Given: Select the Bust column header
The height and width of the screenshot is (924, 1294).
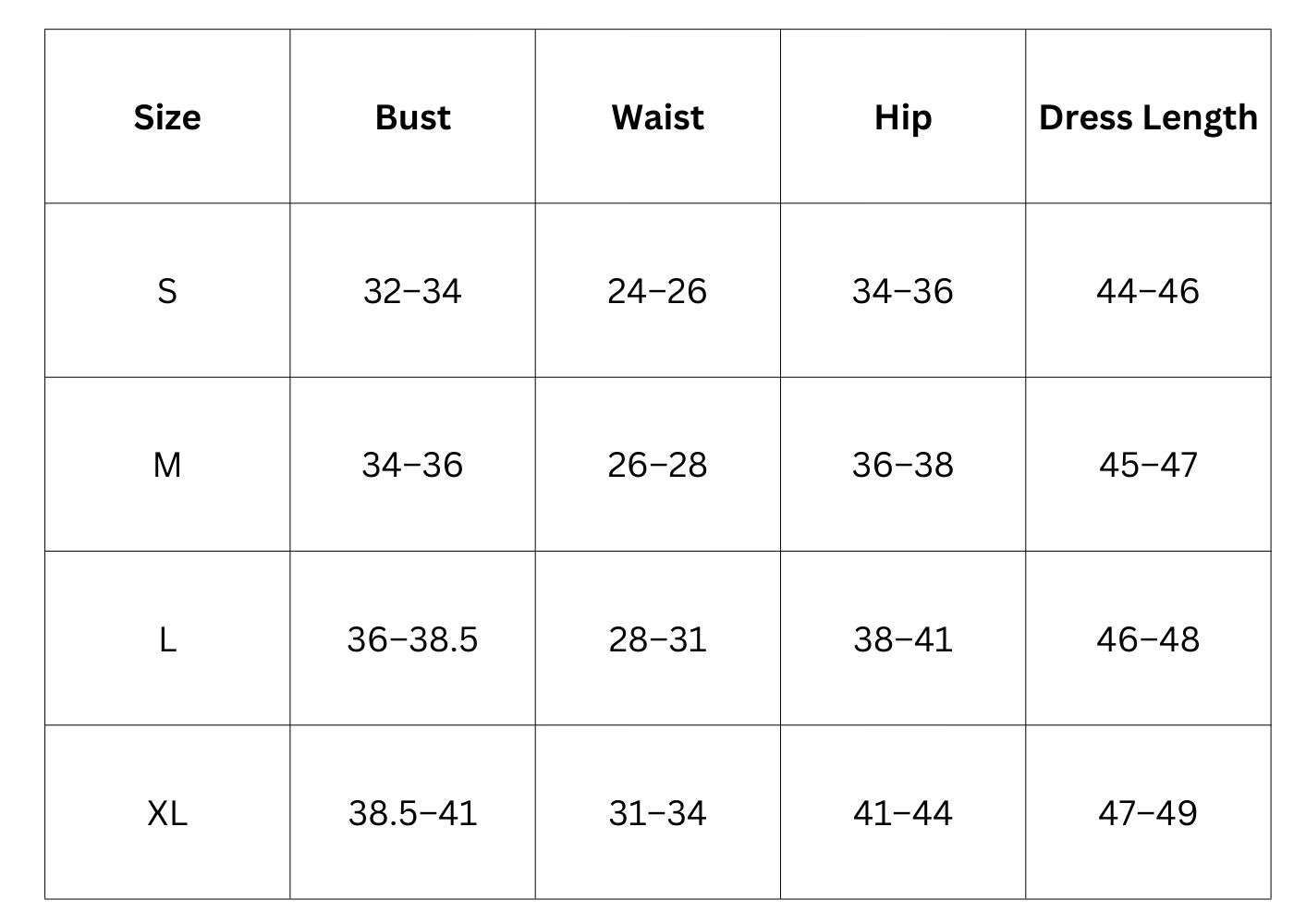Looking at the screenshot, I should pos(412,117).
